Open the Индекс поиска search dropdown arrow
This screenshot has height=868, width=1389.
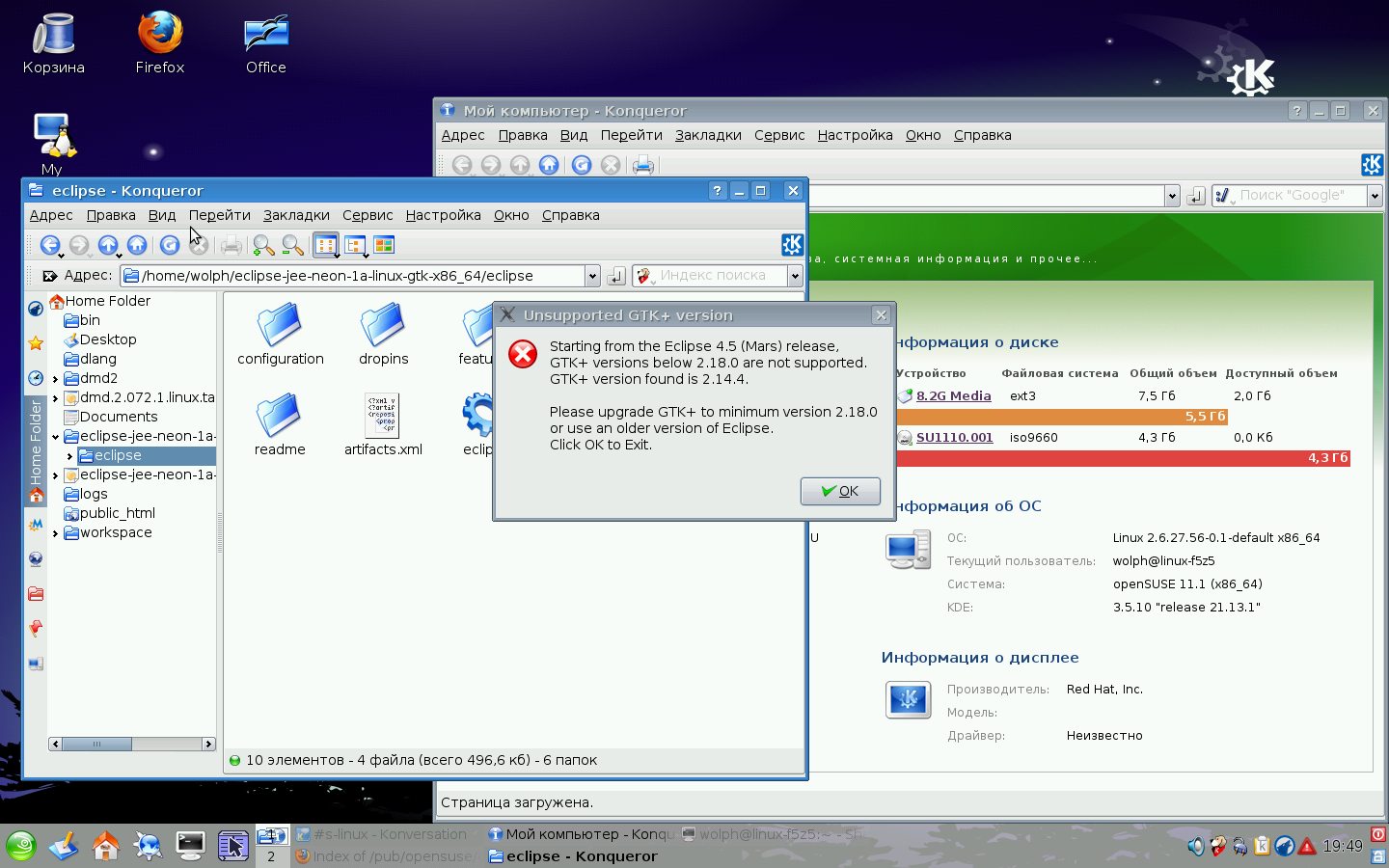pos(795,276)
